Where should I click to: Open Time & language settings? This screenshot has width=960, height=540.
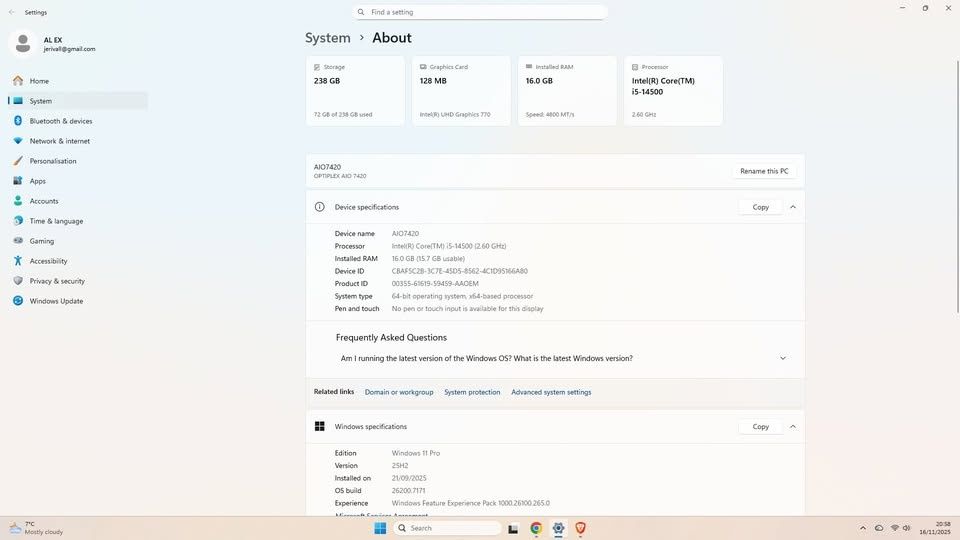coord(78,221)
